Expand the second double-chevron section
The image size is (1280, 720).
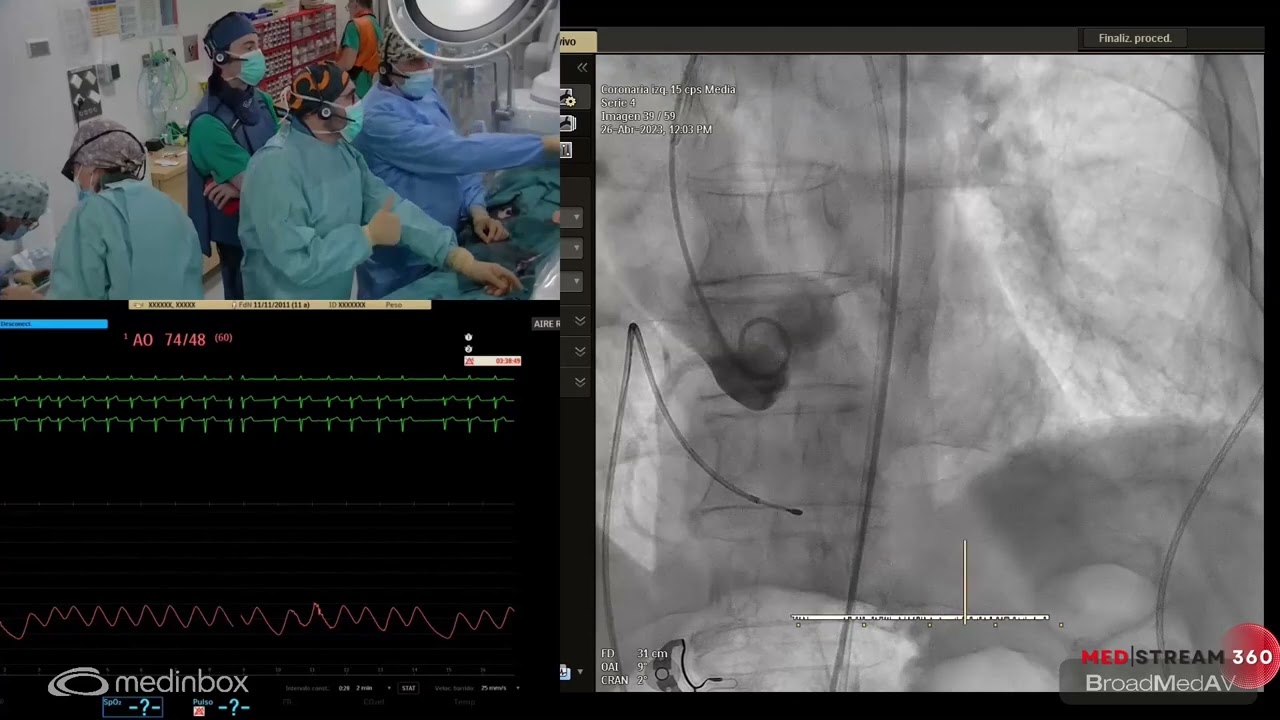click(580, 352)
